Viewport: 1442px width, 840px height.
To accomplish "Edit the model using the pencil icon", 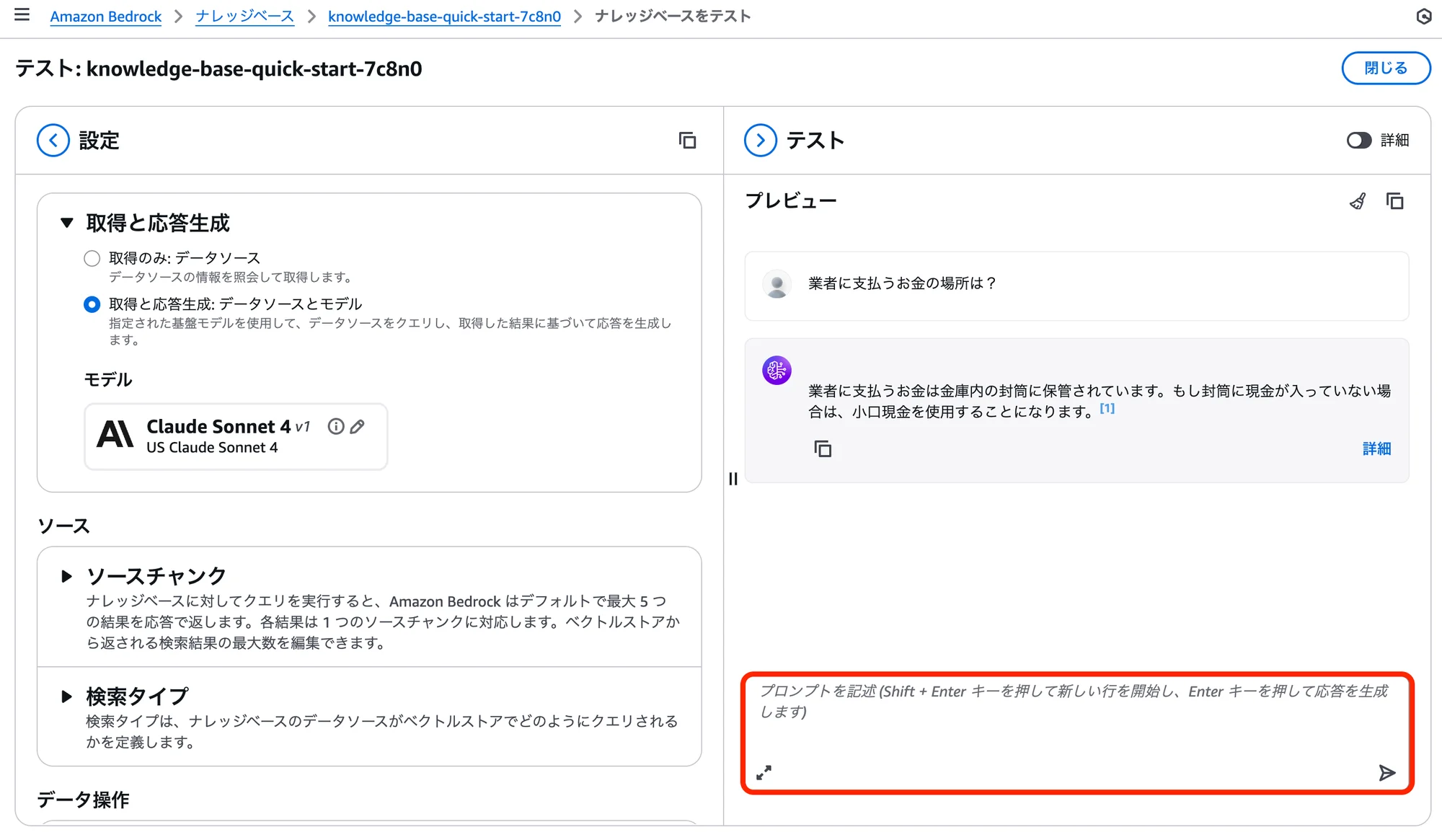I will click(358, 426).
